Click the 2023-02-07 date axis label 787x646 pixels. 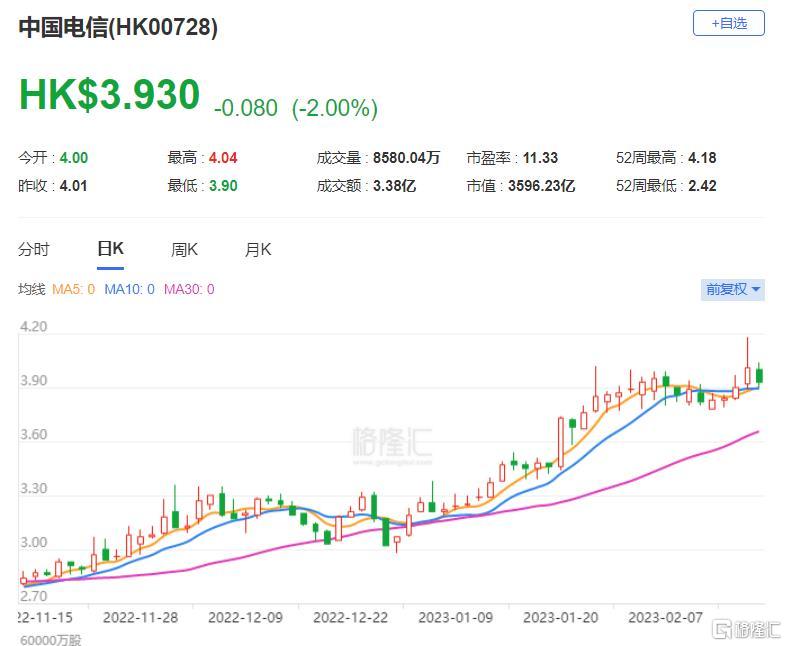(666, 617)
